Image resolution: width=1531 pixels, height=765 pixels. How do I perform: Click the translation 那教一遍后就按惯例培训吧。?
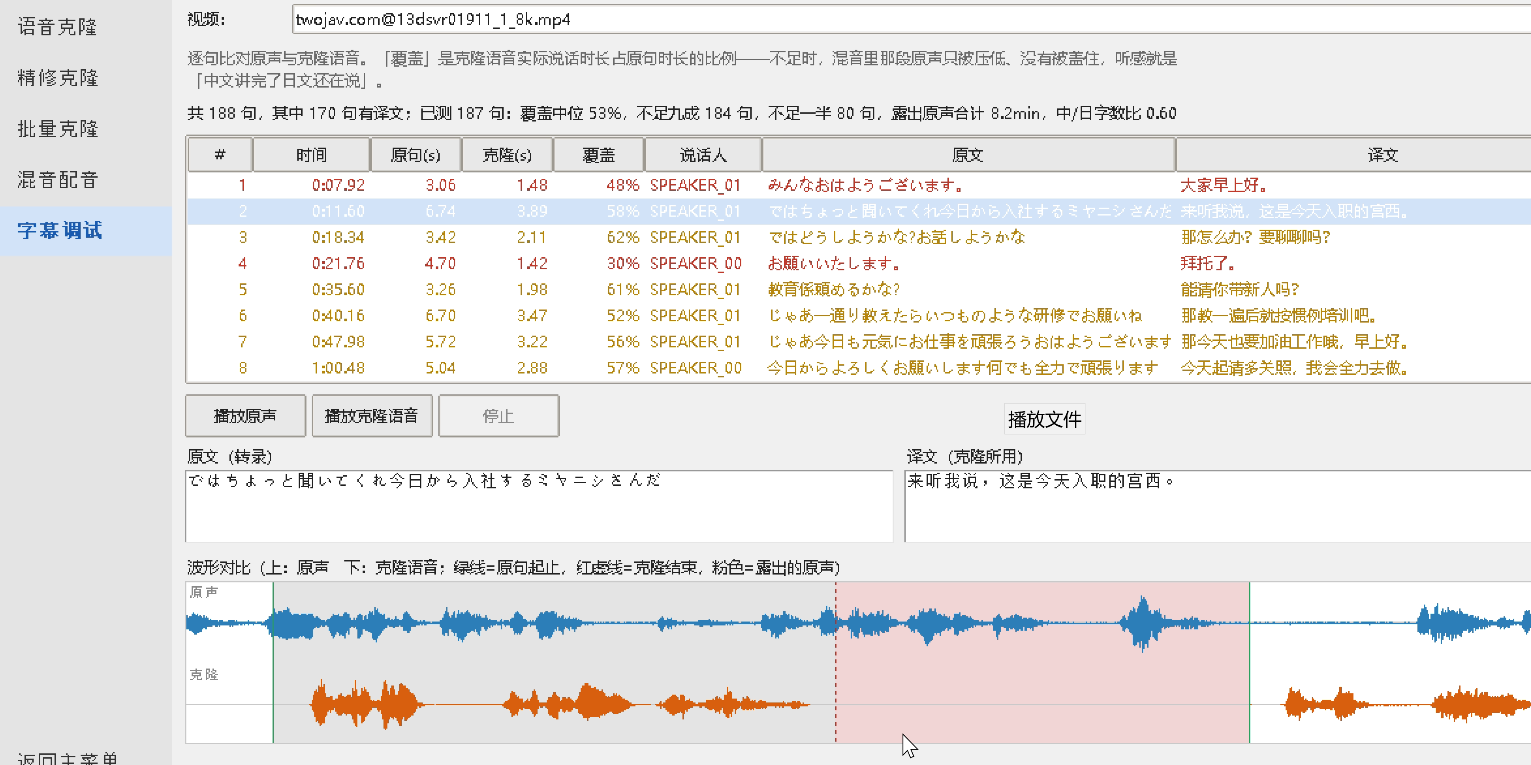(1279, 315)
